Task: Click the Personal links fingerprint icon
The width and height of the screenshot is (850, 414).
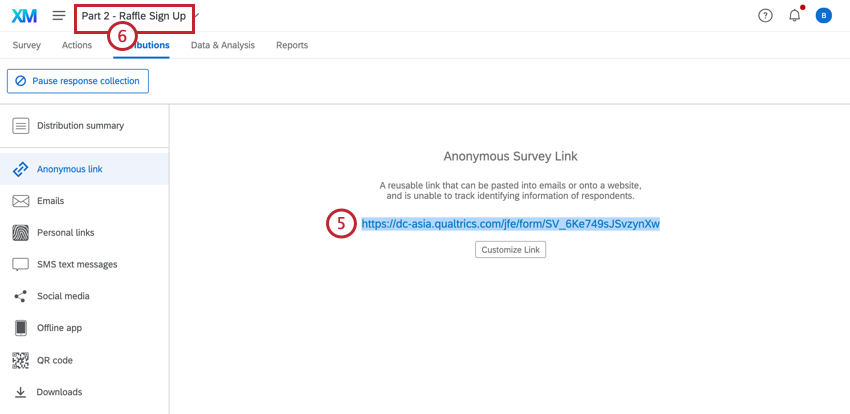Action: pos(20,233)
